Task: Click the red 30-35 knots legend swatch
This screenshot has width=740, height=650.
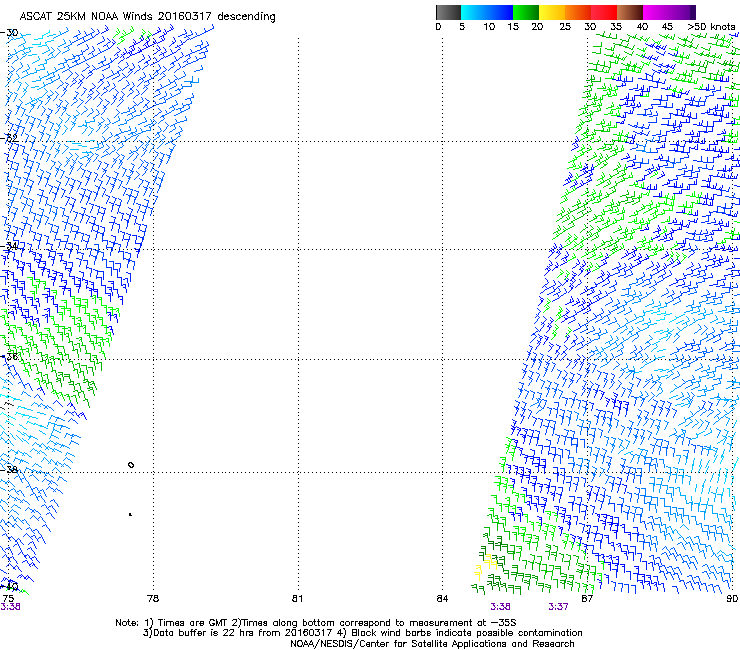Action: pyautogui.click(x=604, y=12)
